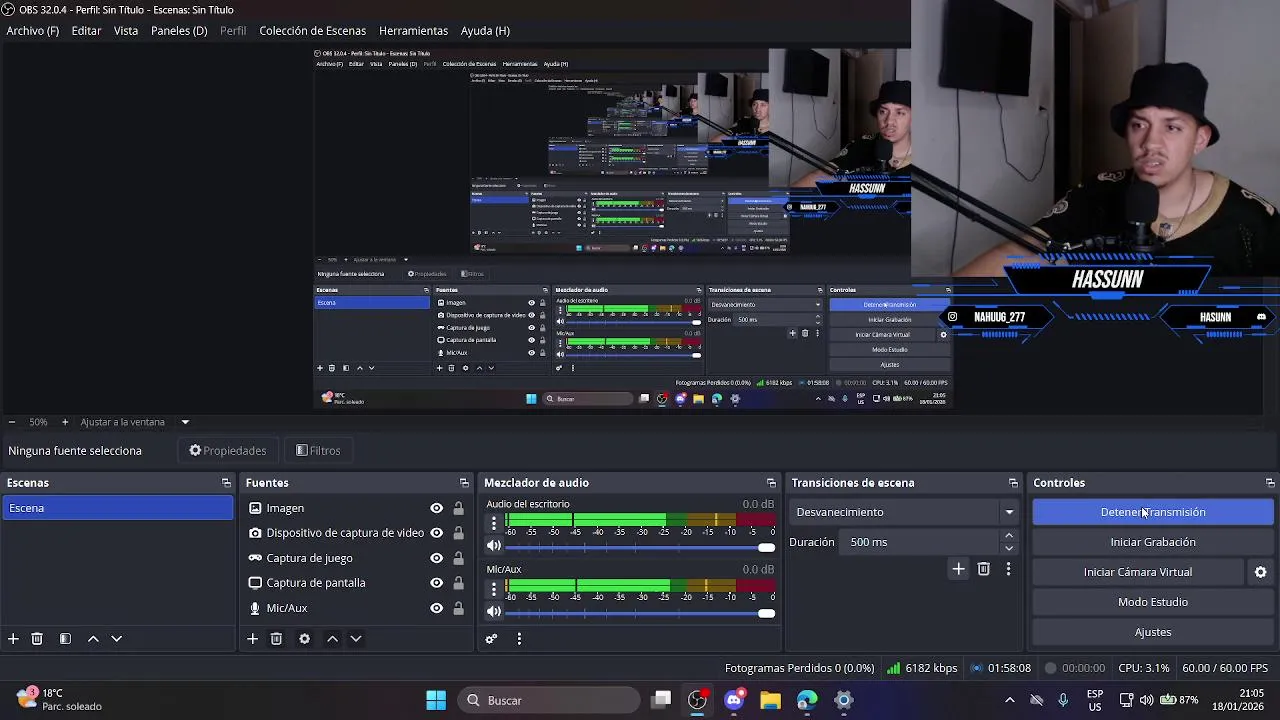
Task: Lock the Captura de juego source
Action: 458,558
